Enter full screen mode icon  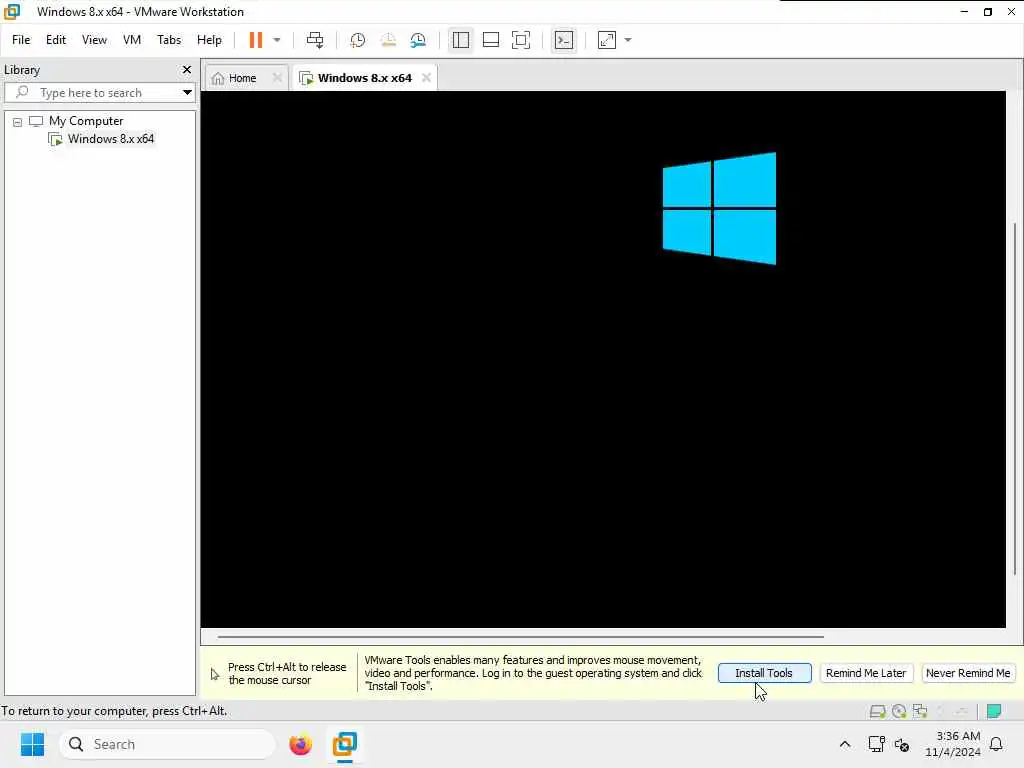[x=520, y=40]
